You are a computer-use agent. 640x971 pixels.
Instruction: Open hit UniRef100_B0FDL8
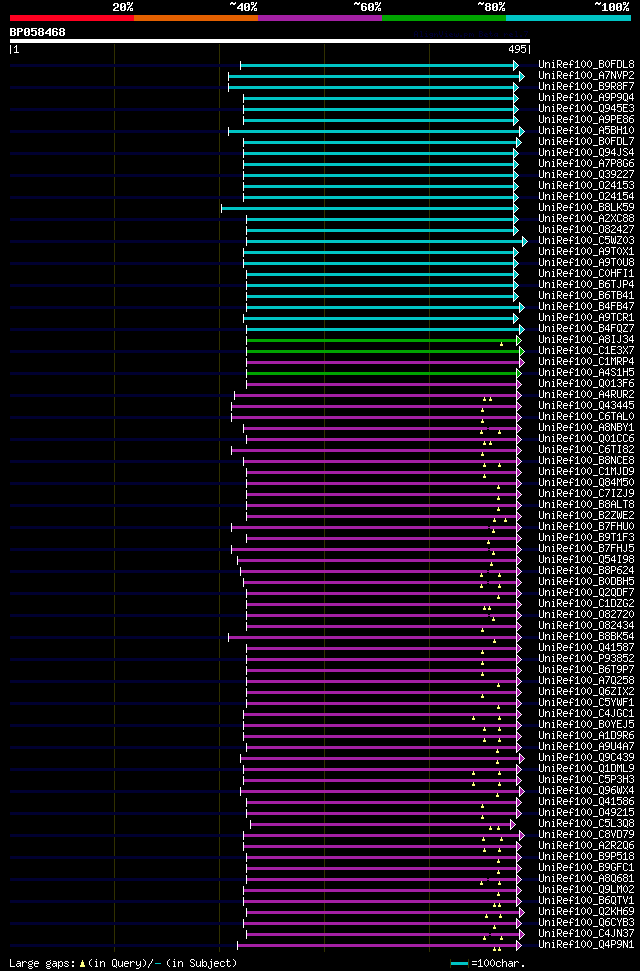pyautogui.click(x=586, y=64)
